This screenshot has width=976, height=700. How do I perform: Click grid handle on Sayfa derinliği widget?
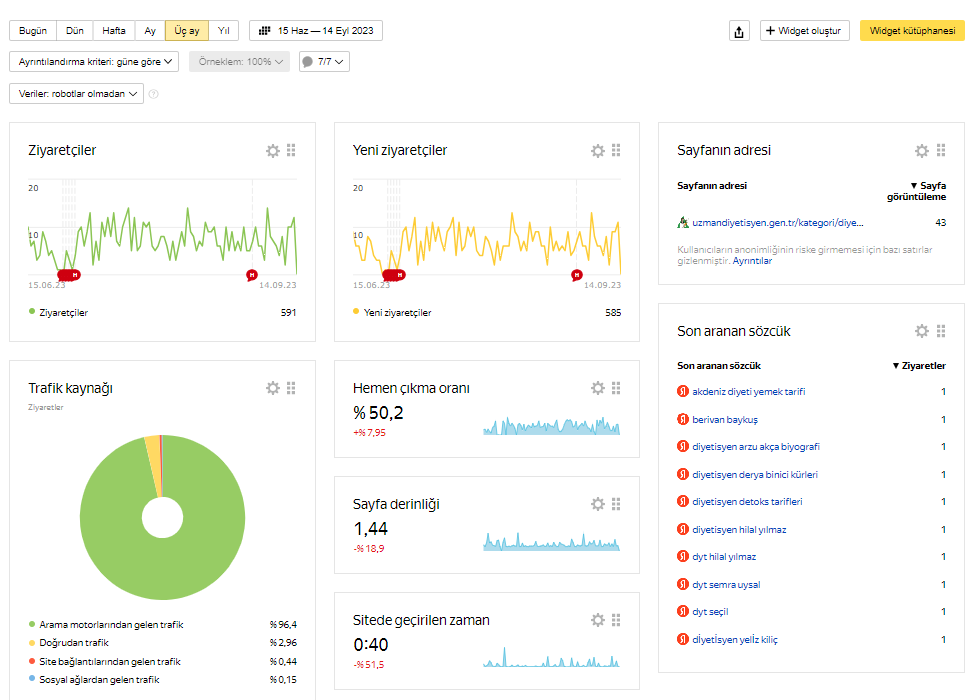tap(616, 504)
